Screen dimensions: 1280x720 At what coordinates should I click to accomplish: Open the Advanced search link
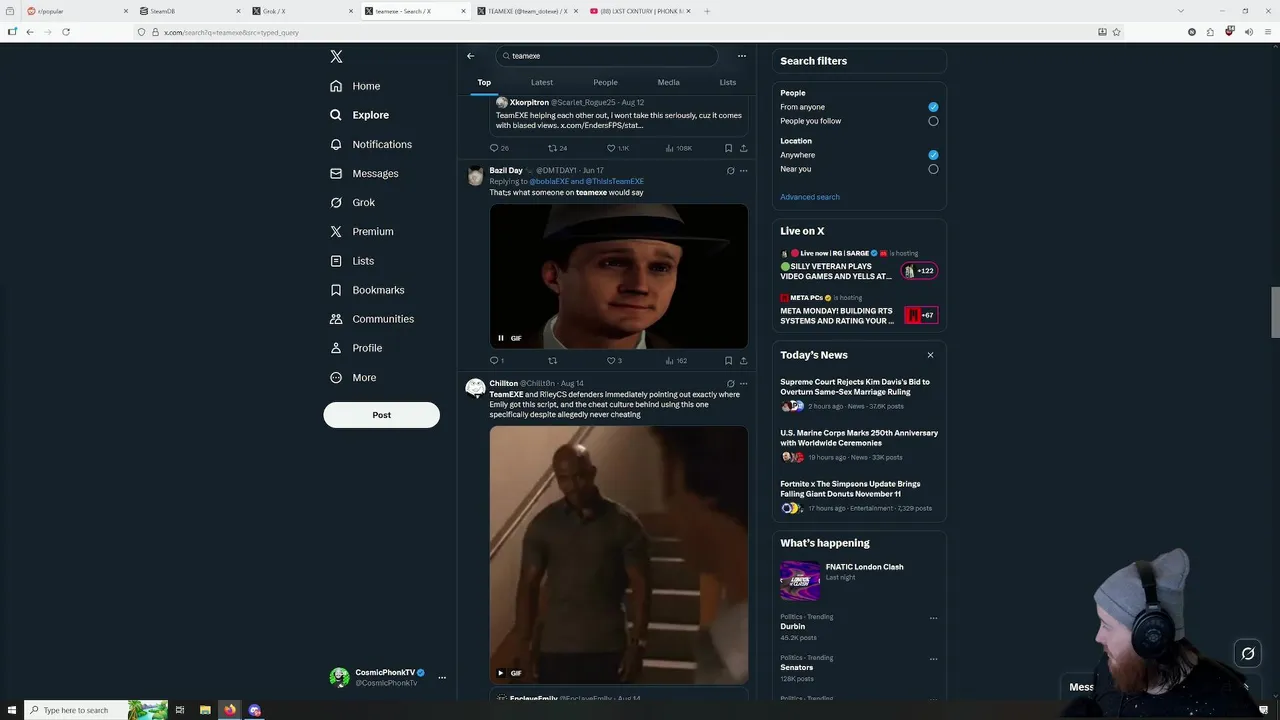pos(810,197)
